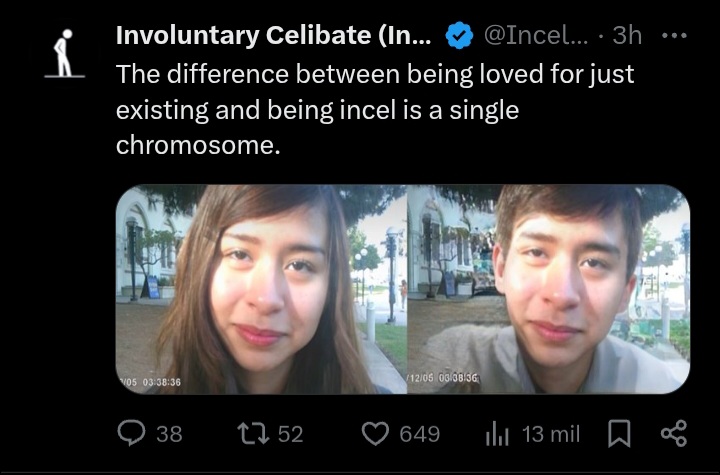Image resolution: width=720 pixels, height=475 pixels.
Task: Click the retweet arrows icon
Action: point(256,433)
